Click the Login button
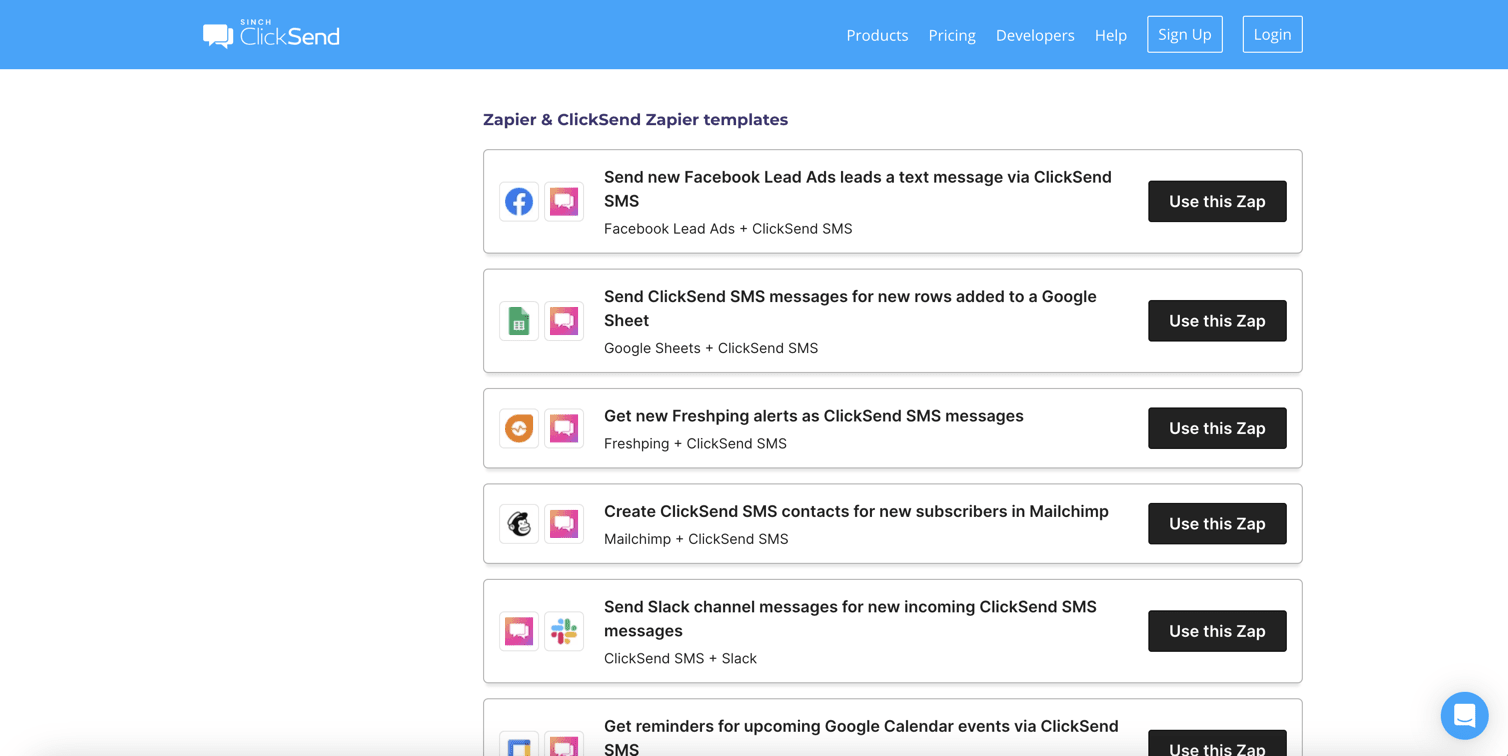1508x756 pixels. (1272, 34)
